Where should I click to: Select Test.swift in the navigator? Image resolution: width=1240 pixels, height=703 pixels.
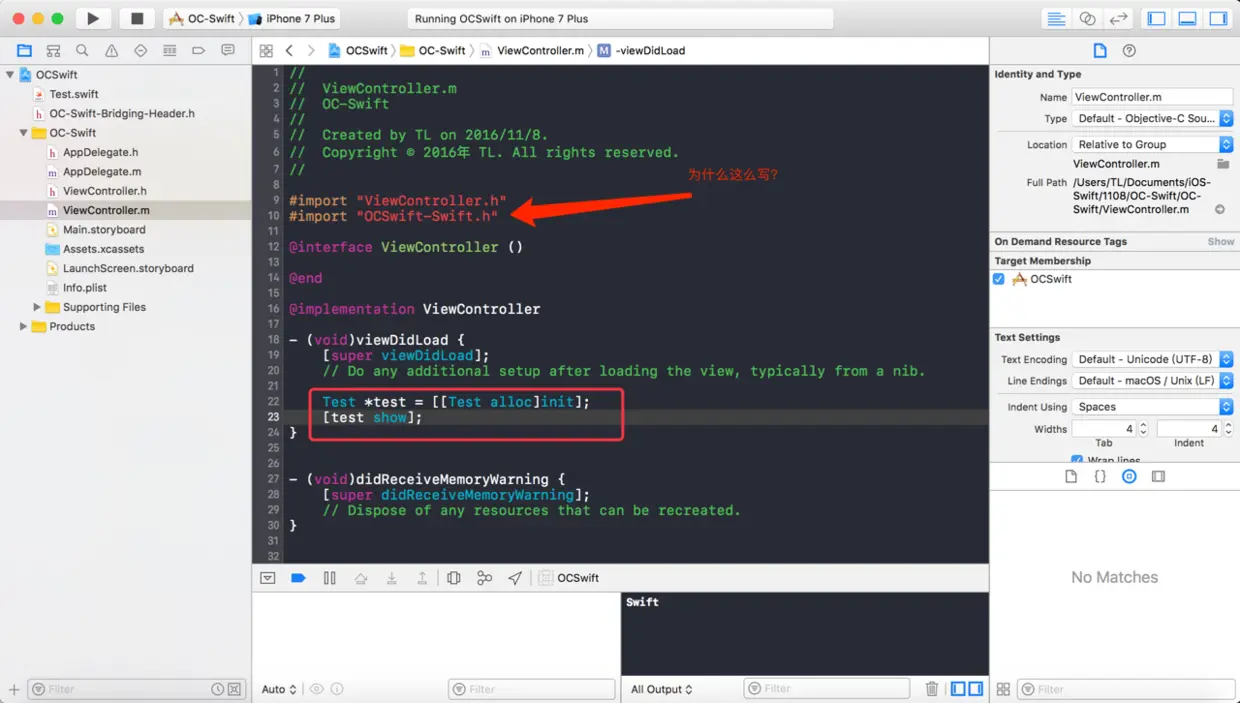coord(72,94)
